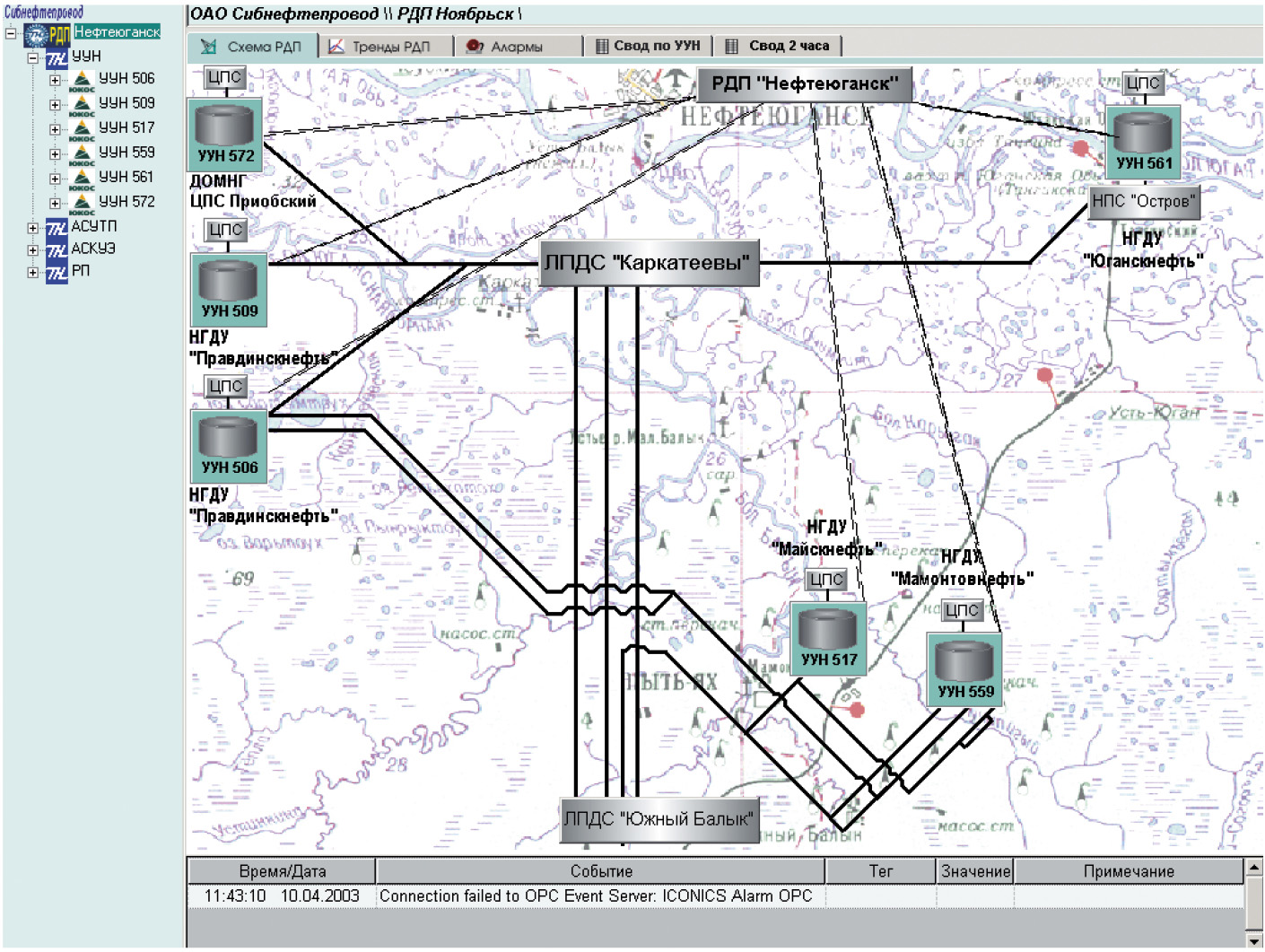The width and height of the screenshot is (1265, 952).
Task: Expand the РП tree branch
Action: tap(33, 272)
